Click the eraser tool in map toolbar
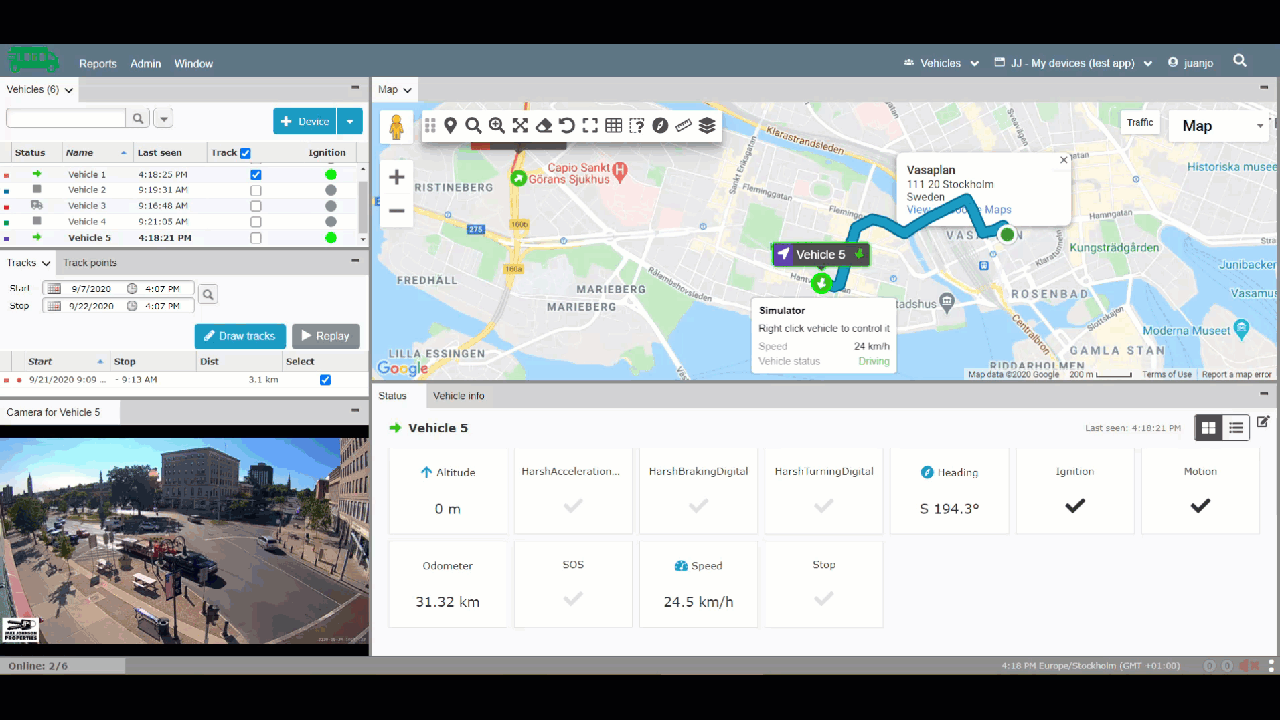This screenshot has width=1280, height=720. coord(544,125)
